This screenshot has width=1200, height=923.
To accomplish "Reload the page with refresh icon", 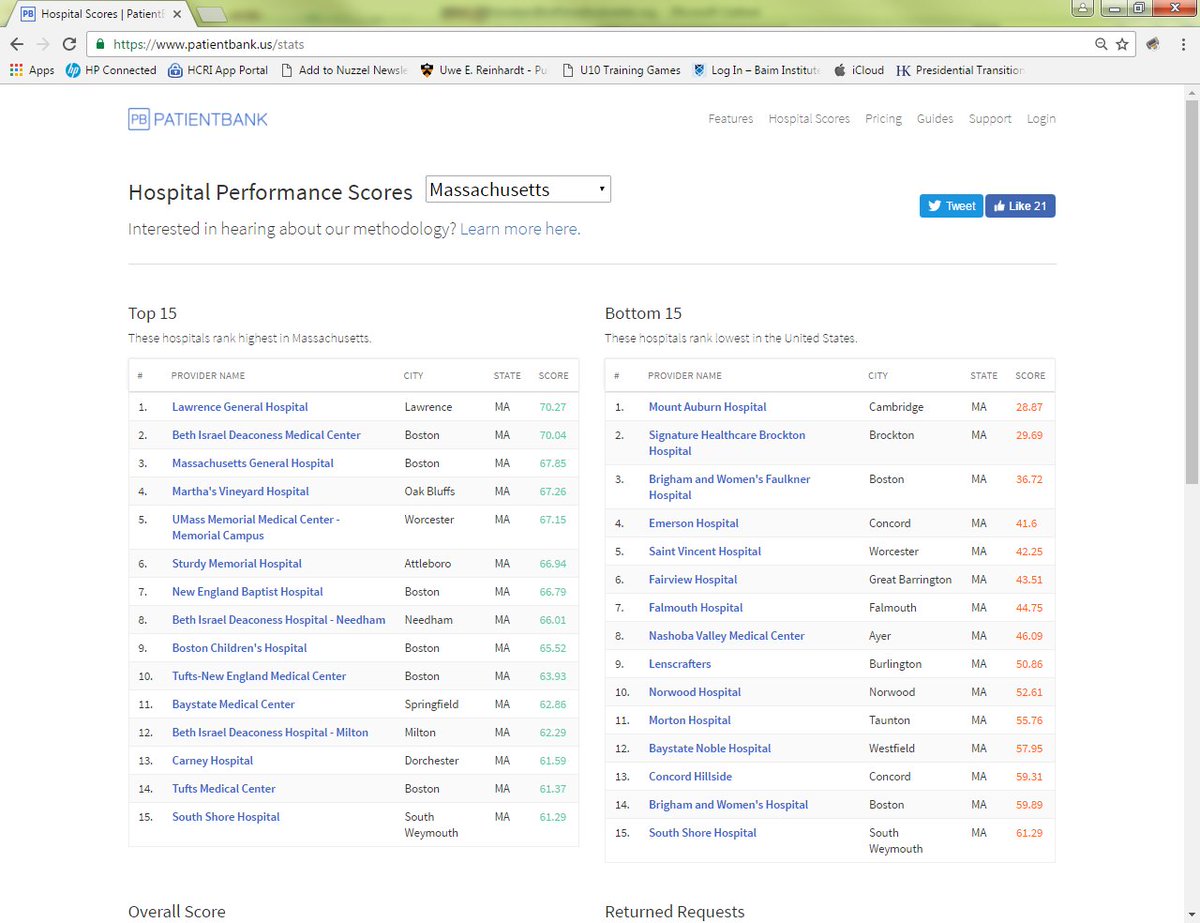I will pos(69,44).
